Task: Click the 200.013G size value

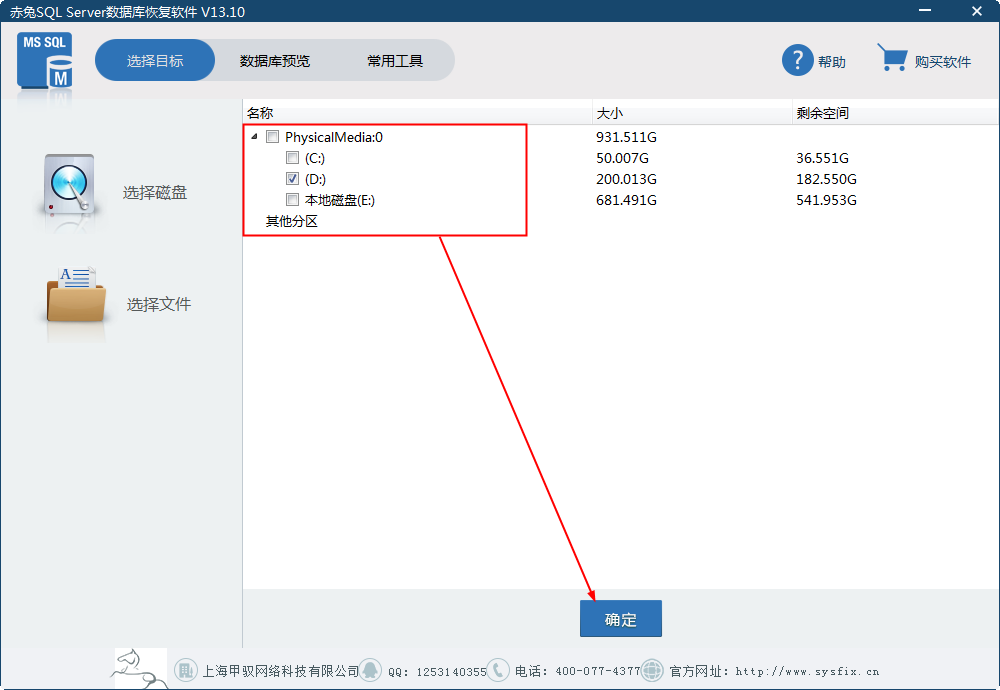Action: pyautogui.click(x=626, y=179)
